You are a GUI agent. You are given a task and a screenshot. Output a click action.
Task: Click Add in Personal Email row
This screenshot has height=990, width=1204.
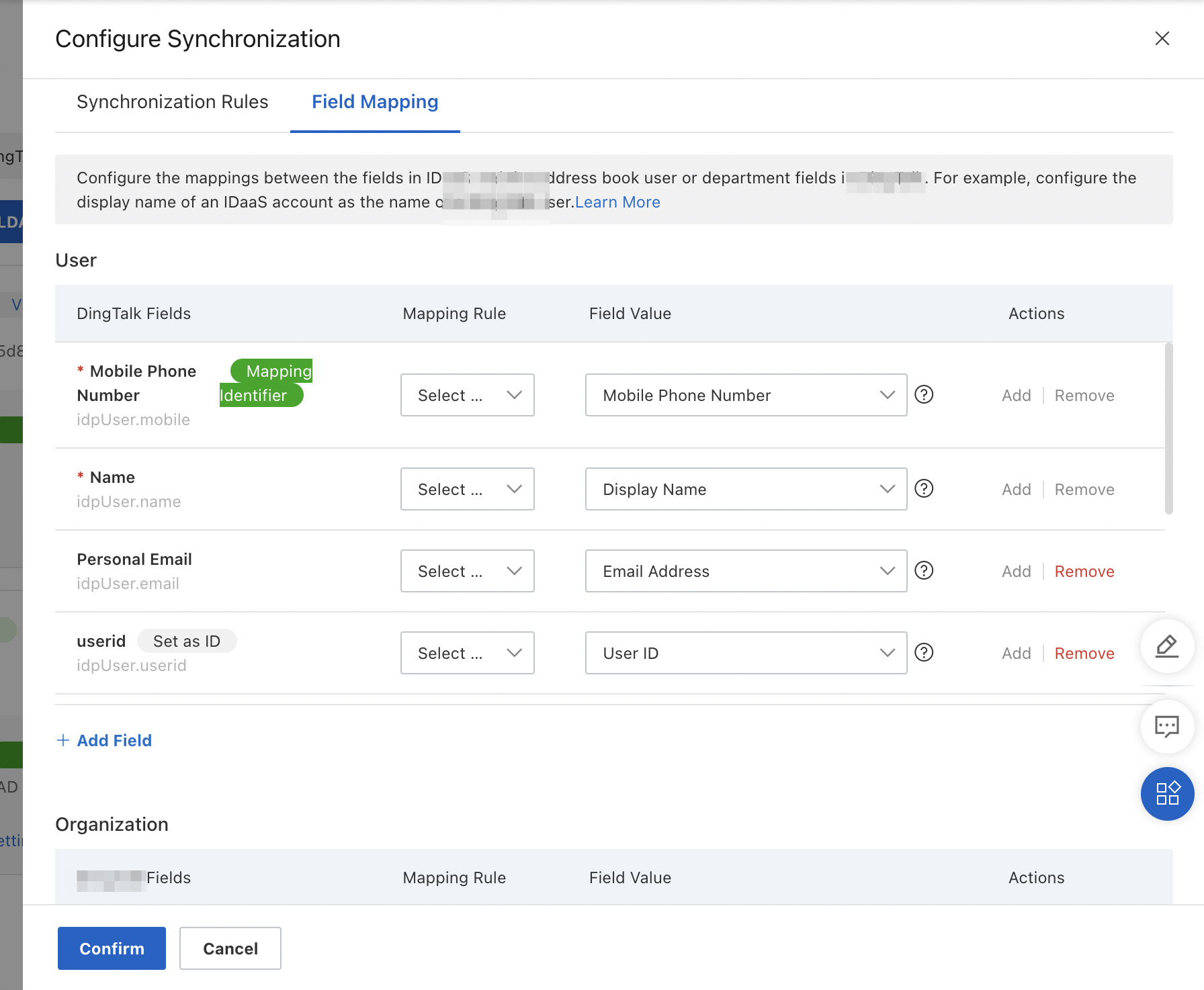[1016, 572]
